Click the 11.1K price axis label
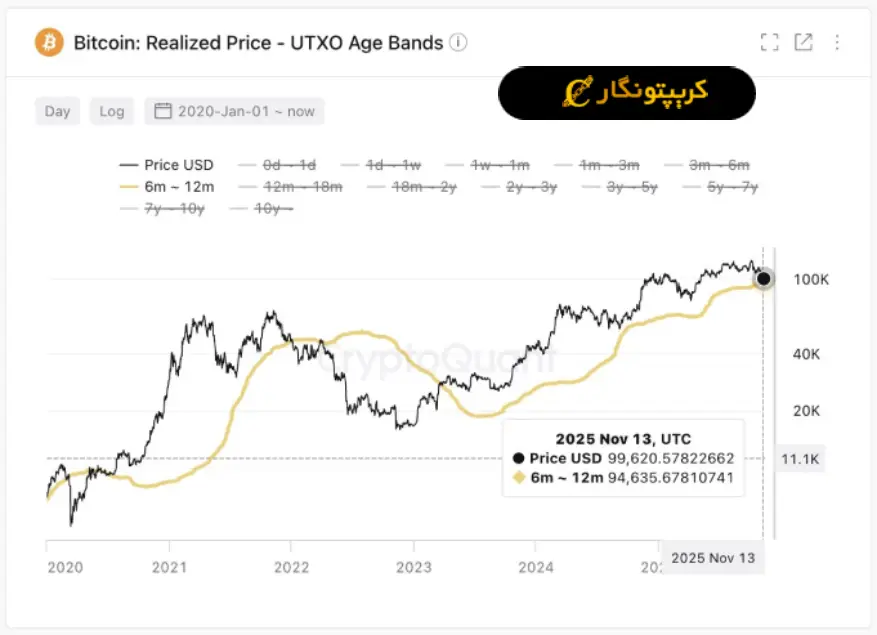This screenshot has width=877, height=635. [x=800, y=458]
